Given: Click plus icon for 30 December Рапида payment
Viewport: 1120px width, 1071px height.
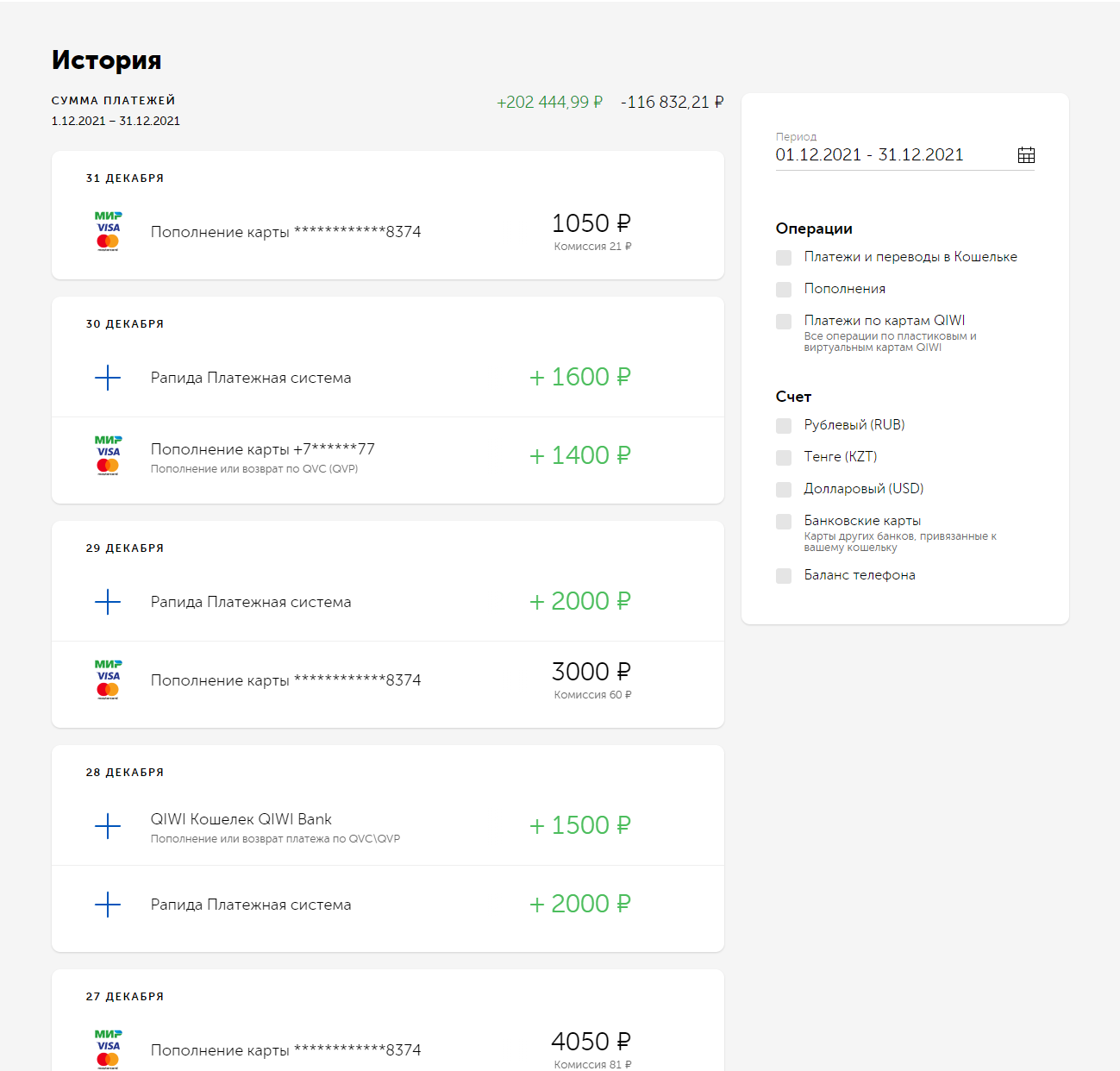Looking at the screenshot, I should (x=108, y=378).
